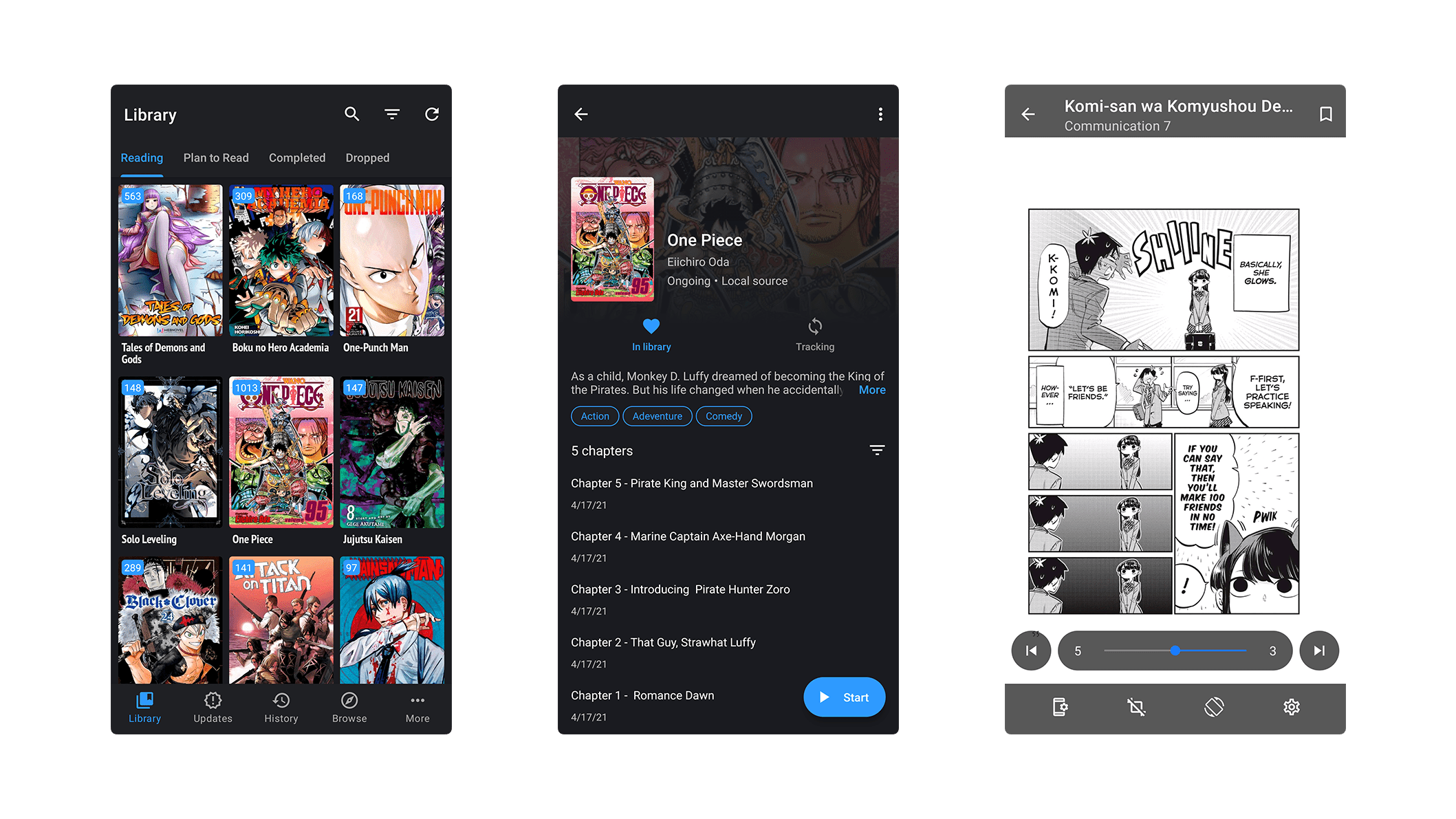This screenshot has height=819, width=1456.
Task: Click the search icon in Library
Action: tap(352, 114)
